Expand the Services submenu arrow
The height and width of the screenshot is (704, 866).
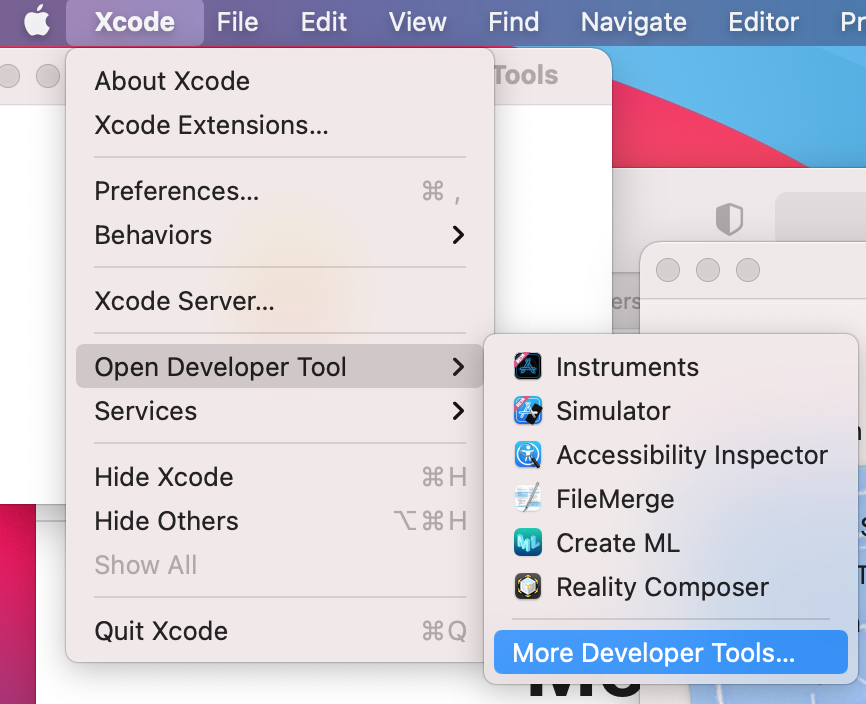click(458, 411)
